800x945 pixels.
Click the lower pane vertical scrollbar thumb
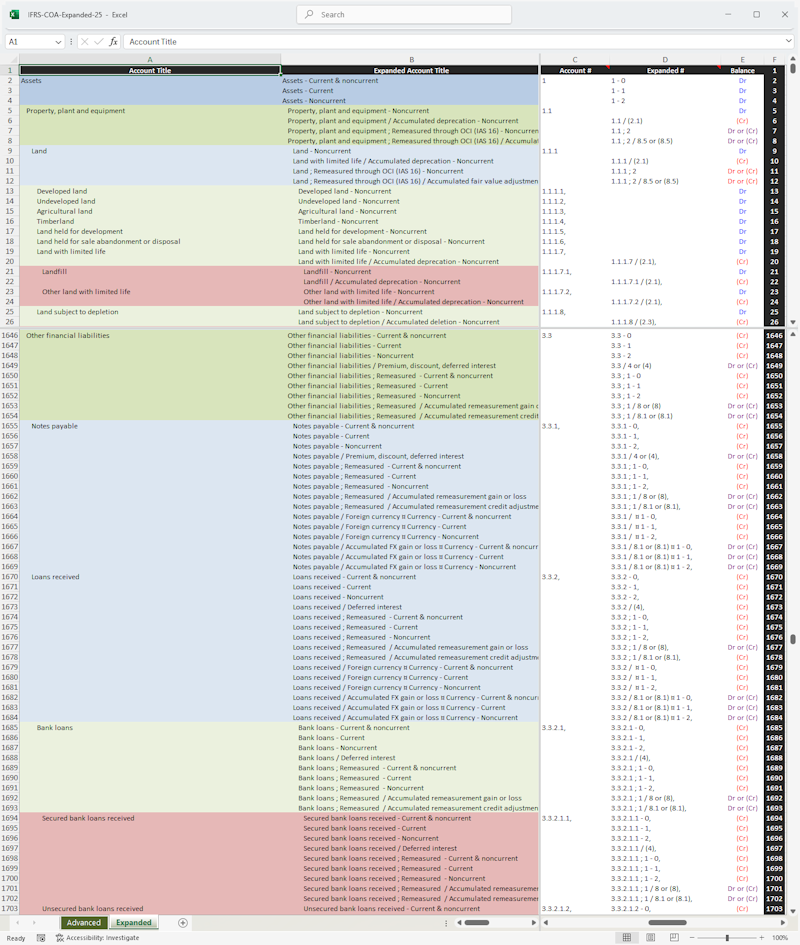793,639
